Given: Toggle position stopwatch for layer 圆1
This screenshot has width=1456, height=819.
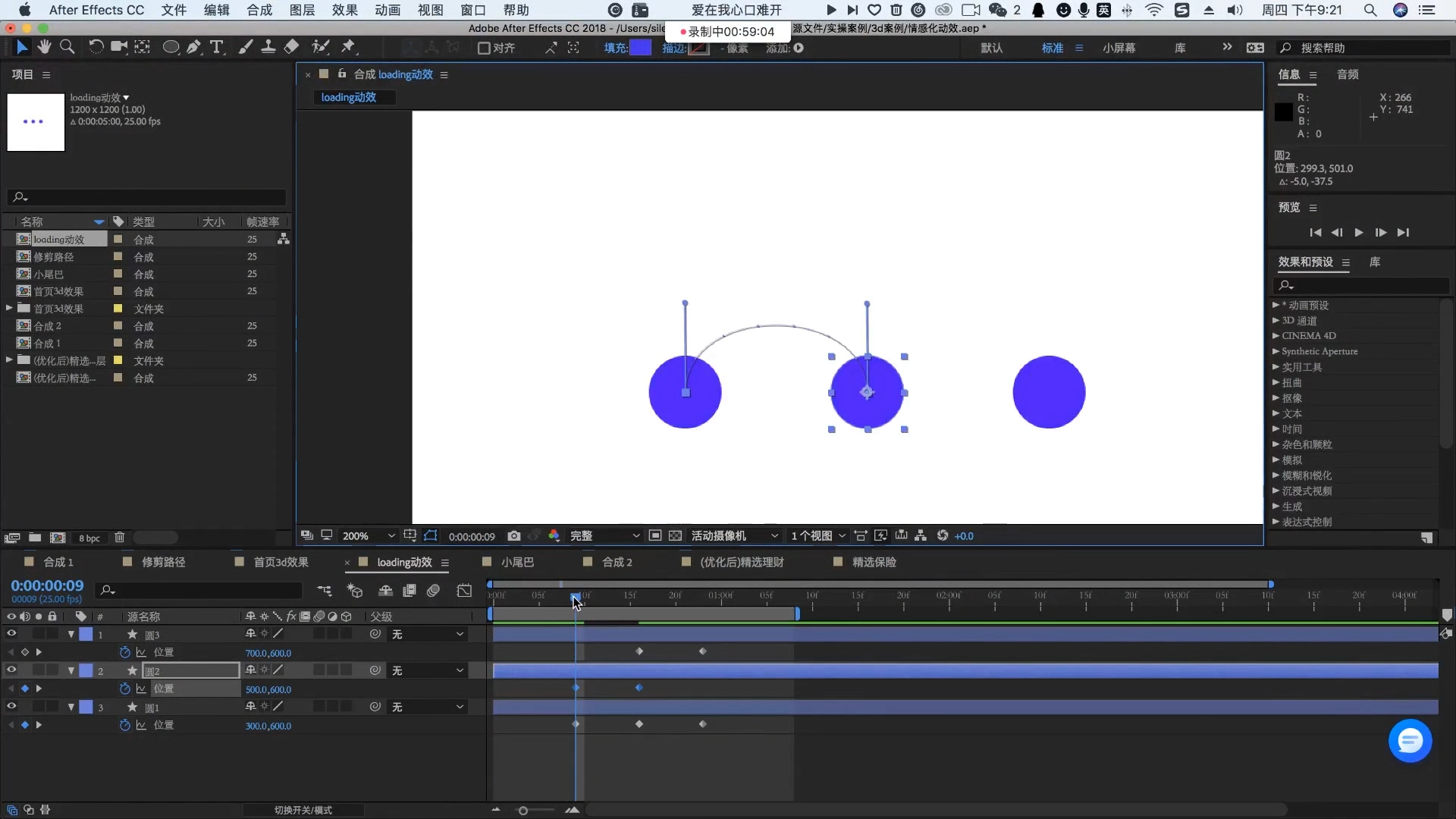Looking at the screenshot, I should point(125,725).
